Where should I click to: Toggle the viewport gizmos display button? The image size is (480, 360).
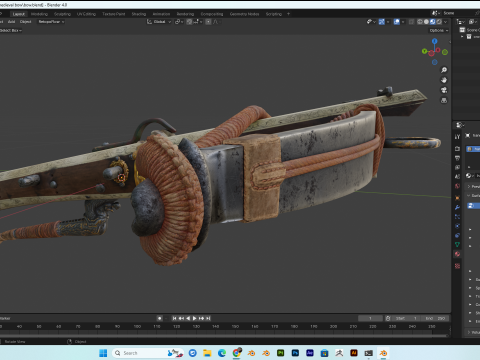pos(382,22)
